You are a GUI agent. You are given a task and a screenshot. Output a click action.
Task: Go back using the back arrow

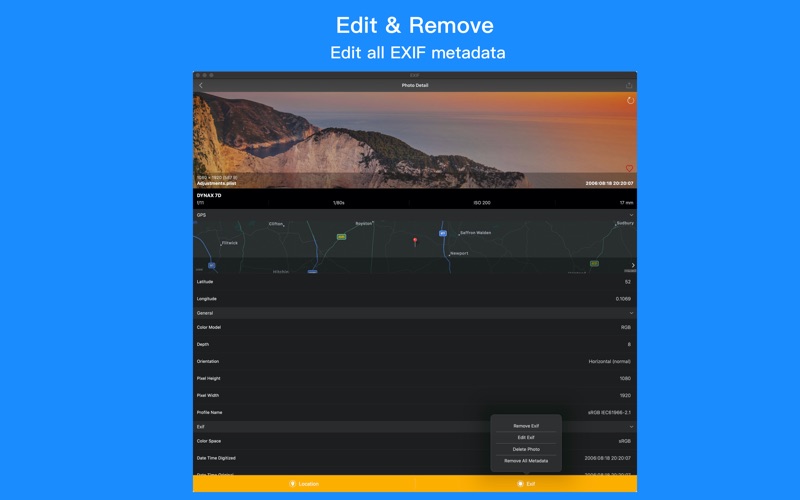201,85
